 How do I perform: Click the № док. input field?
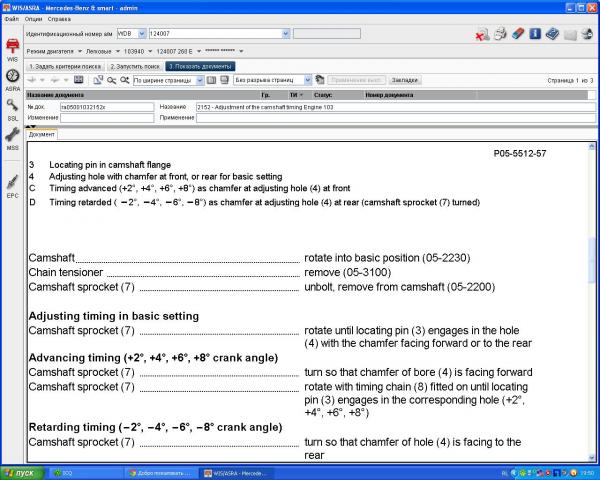point(107,107)
